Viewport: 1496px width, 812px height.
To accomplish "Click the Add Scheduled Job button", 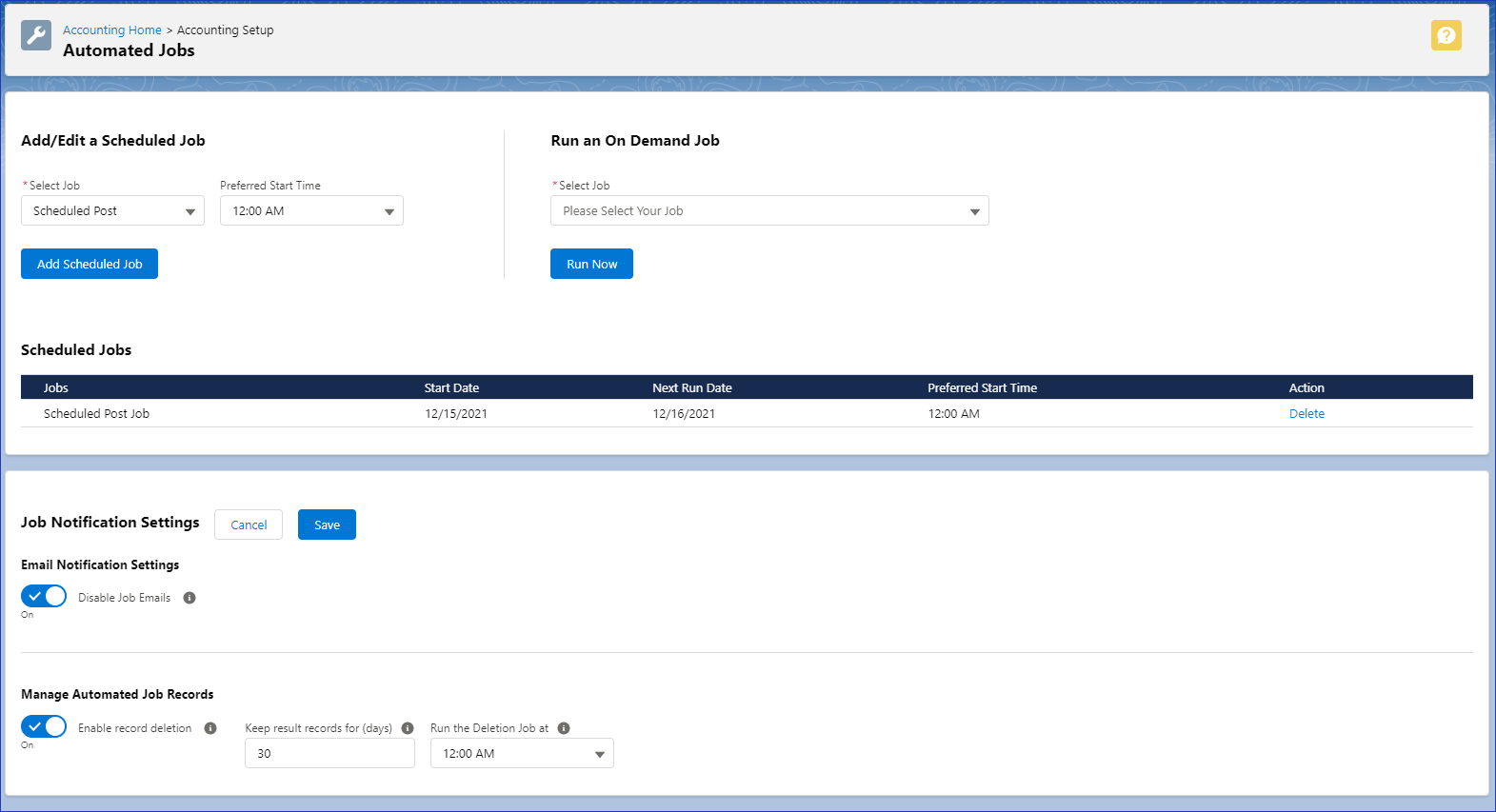I will point(90,265).
